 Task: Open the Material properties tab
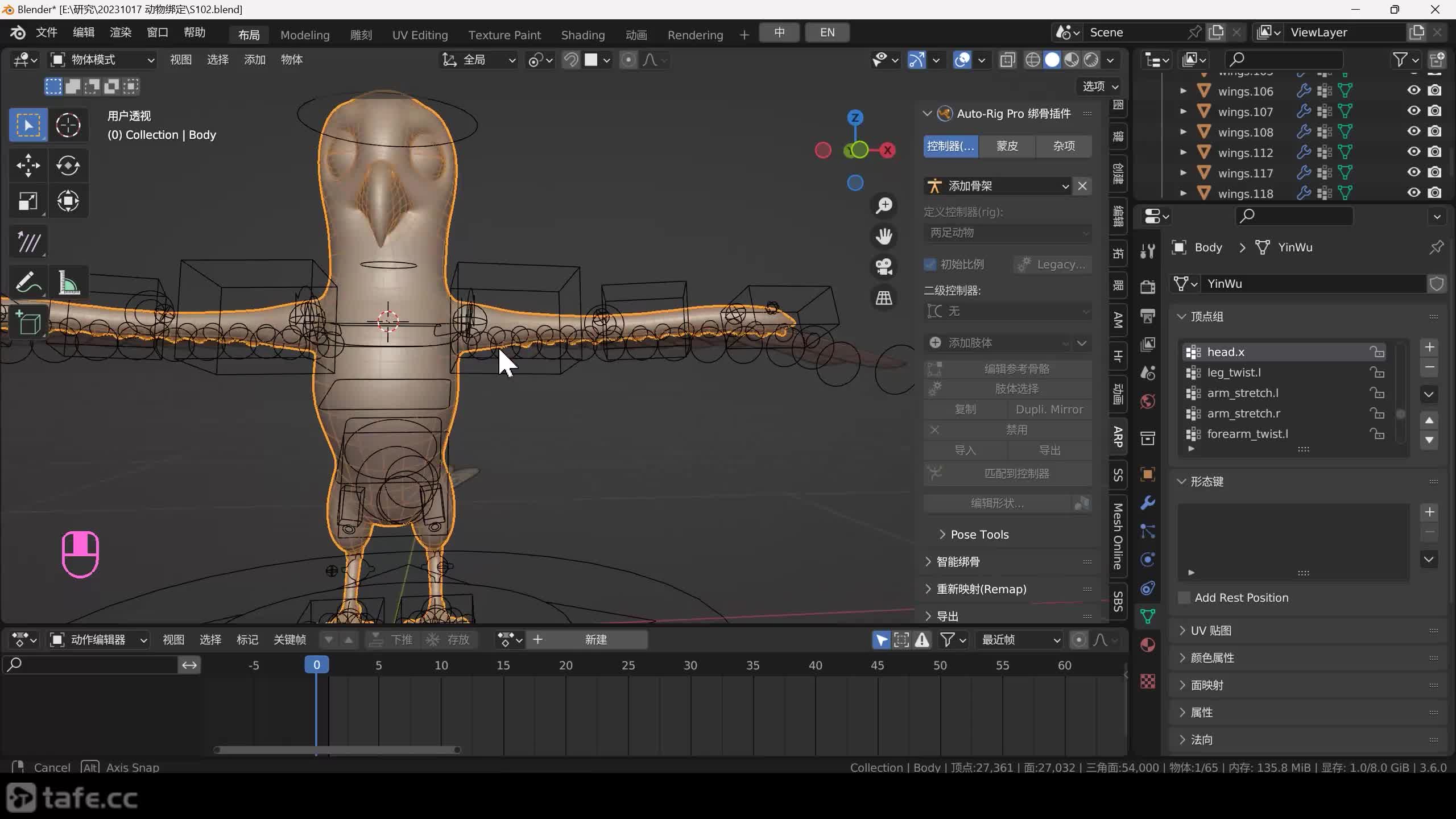1148,645
